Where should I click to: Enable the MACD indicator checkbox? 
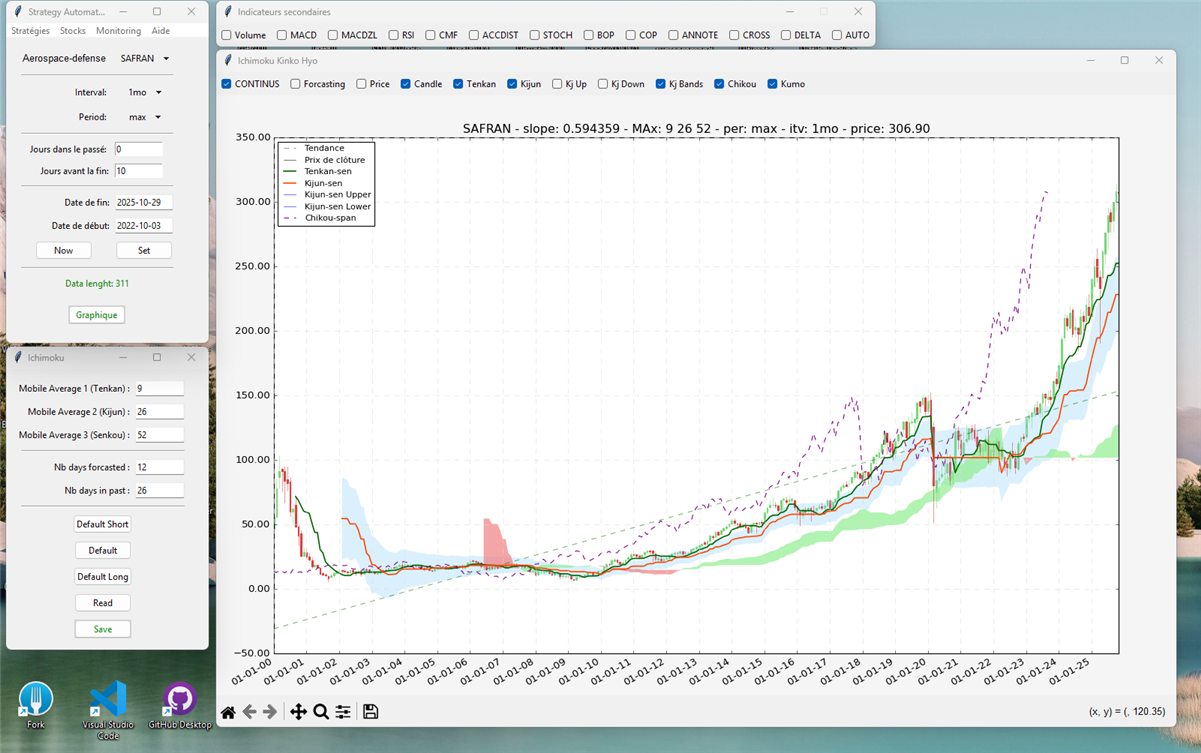(282, 35)
